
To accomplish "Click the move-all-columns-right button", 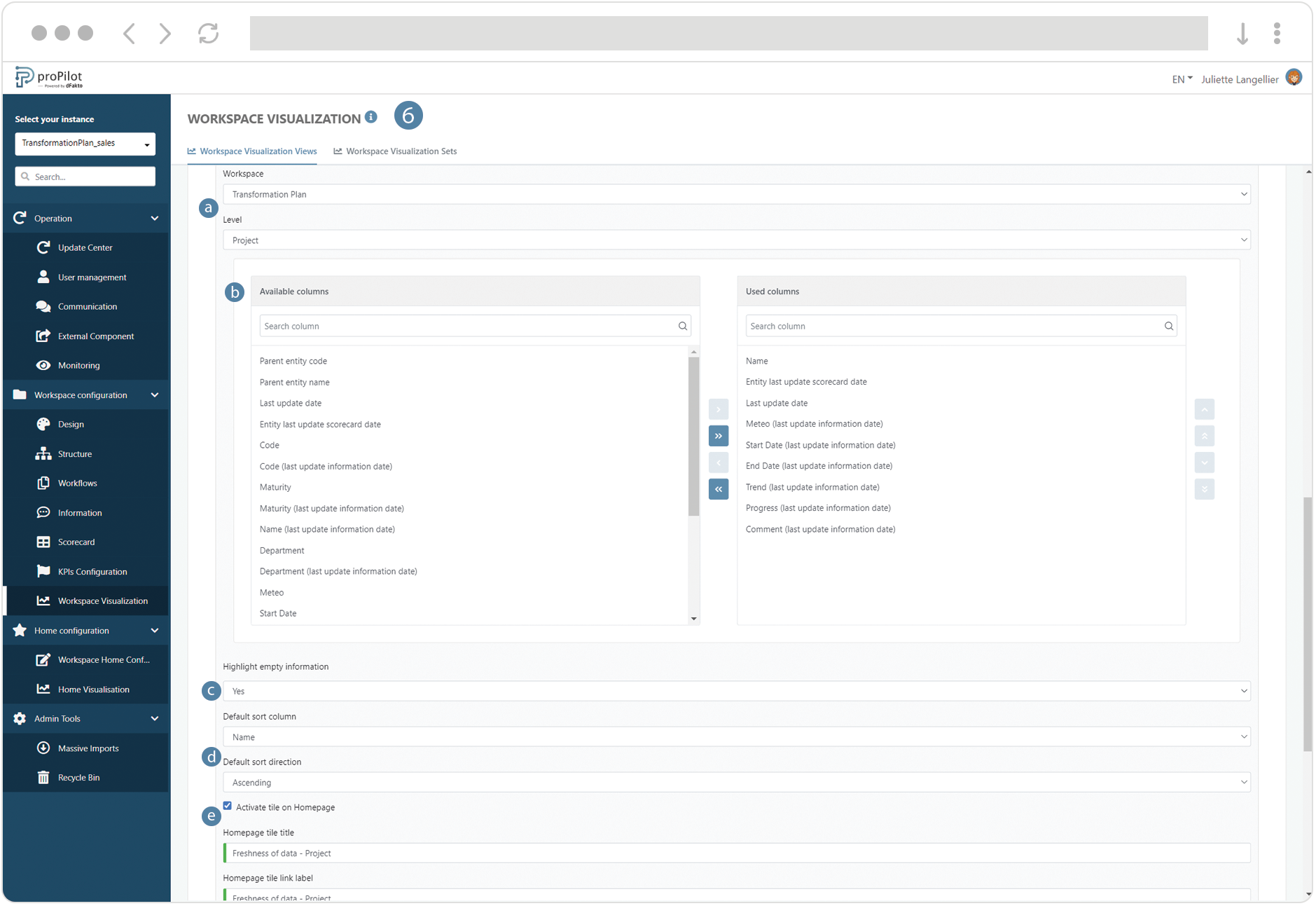I will [x=718, y=436].
